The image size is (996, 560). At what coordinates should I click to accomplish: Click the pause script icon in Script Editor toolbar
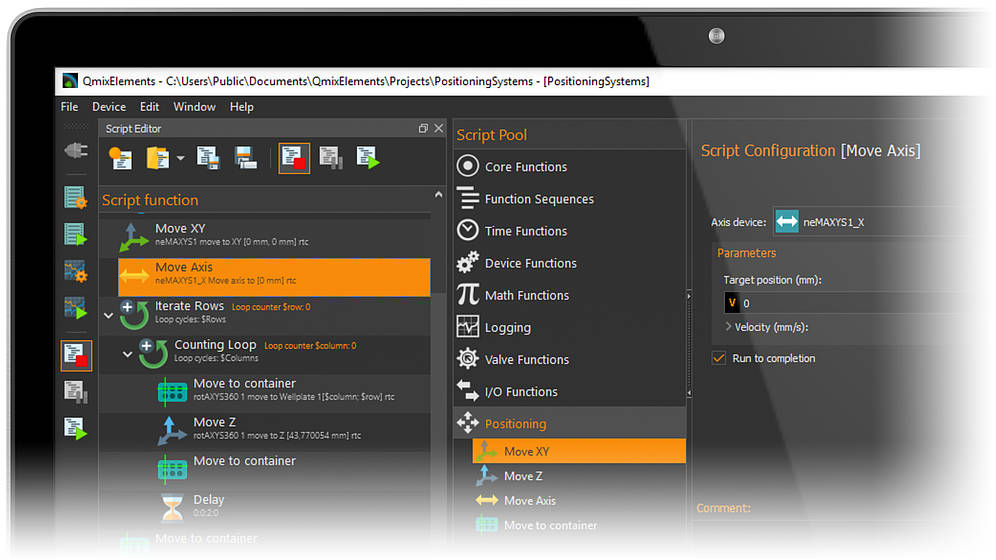pyautogui.click(x=331, y=158)
